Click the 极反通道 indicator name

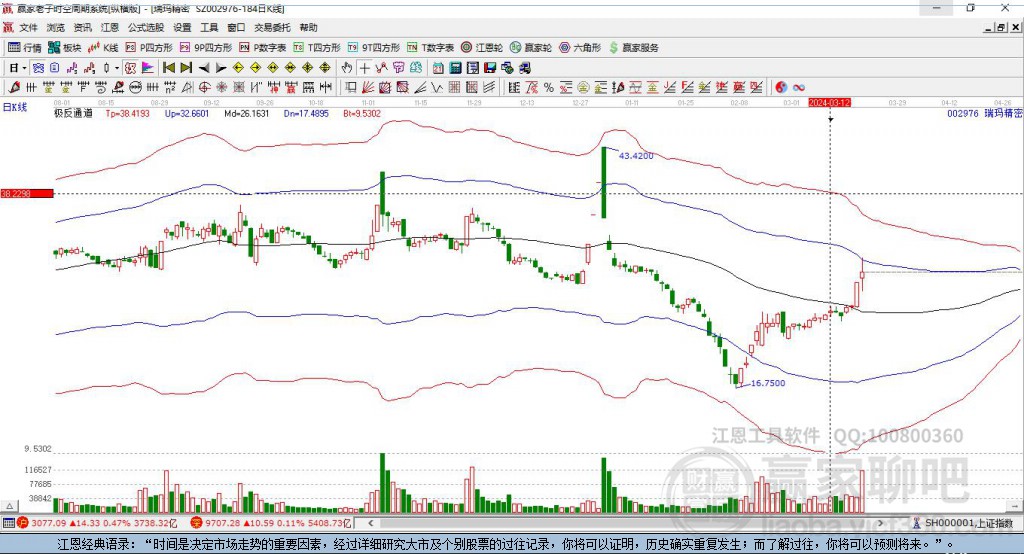[73, 113]
